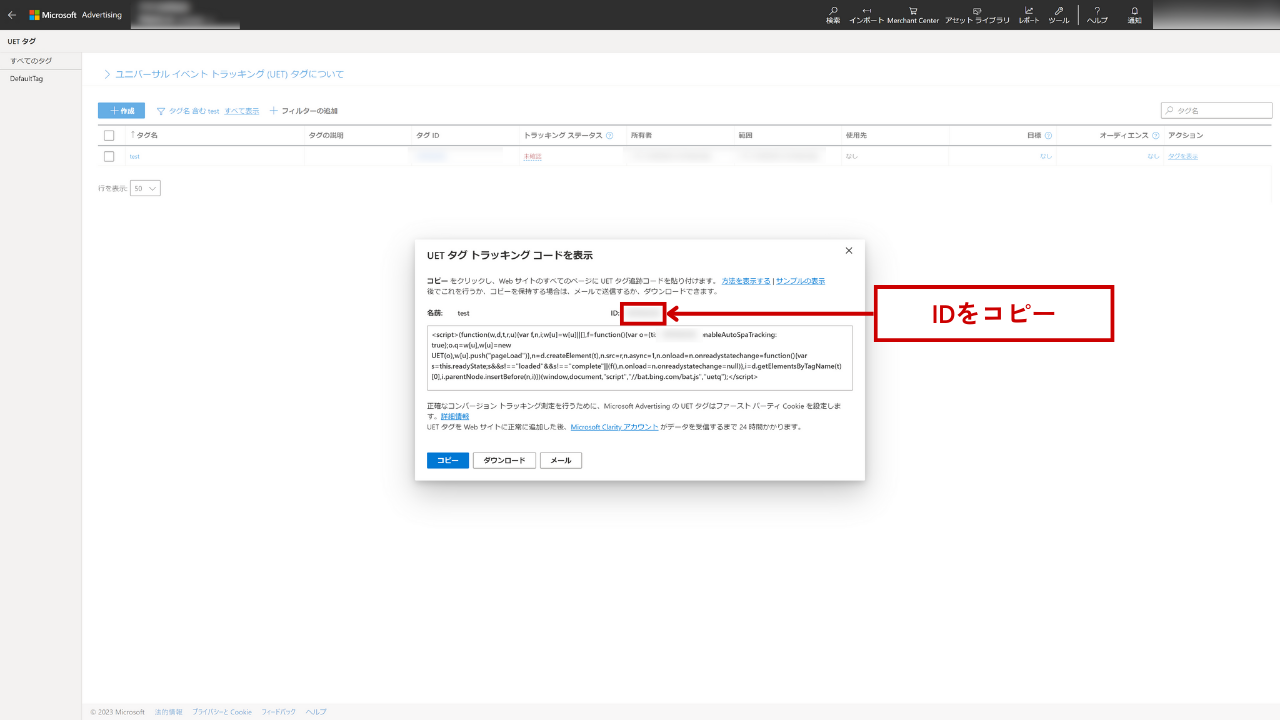Close the UET tag tracking code dialog
Screen dimensions: 1280x720
(849, 251)
